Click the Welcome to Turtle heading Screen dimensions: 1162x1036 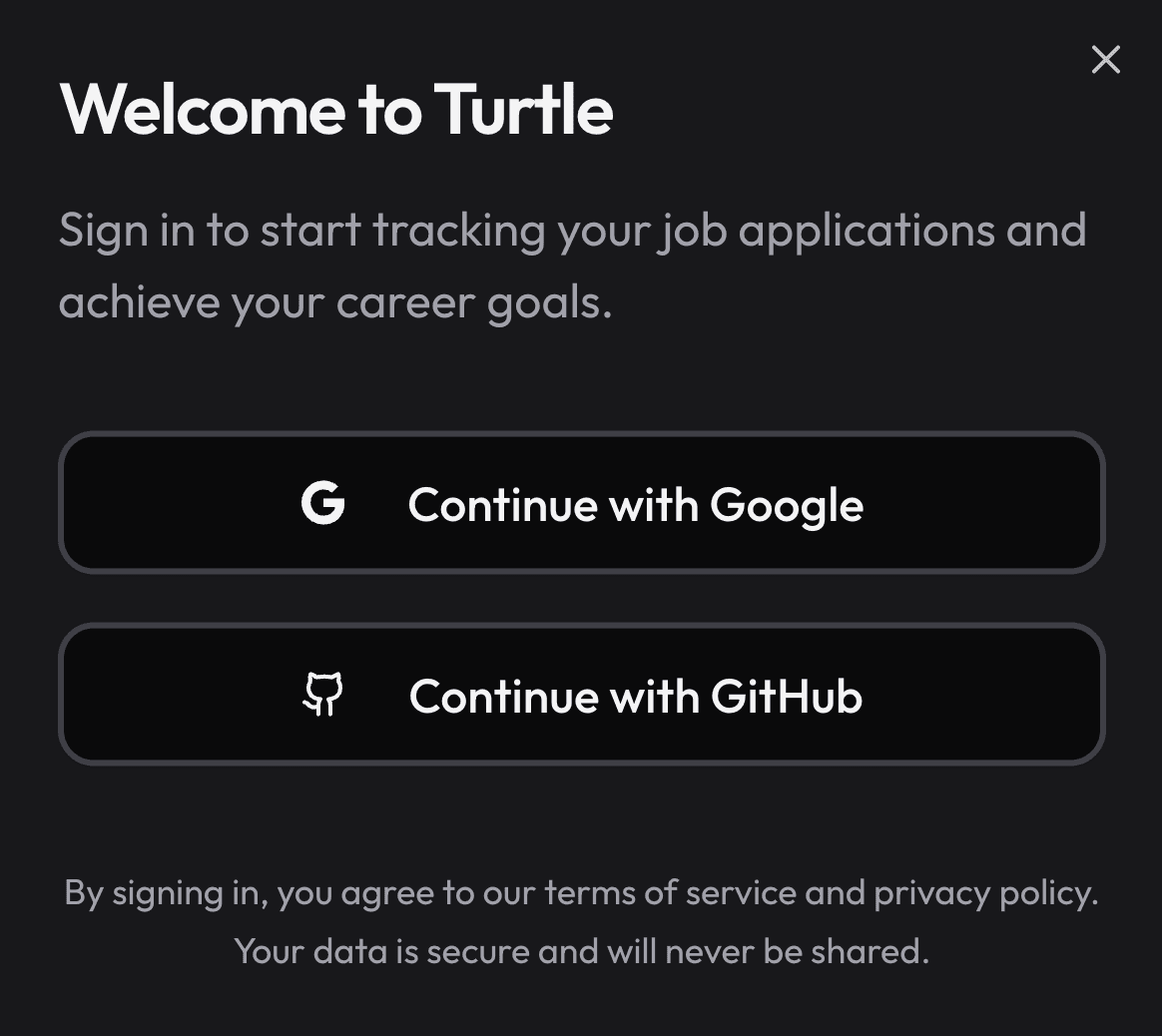click(x=336, y=110)
